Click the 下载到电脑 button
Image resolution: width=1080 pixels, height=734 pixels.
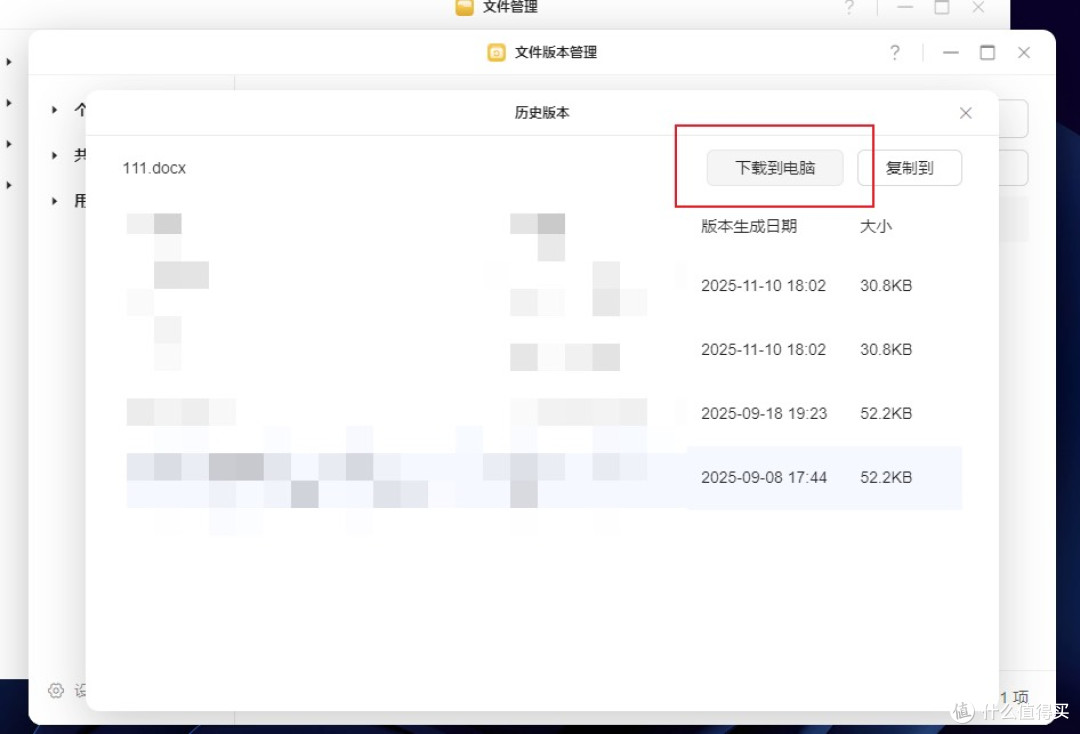[775, 168]
